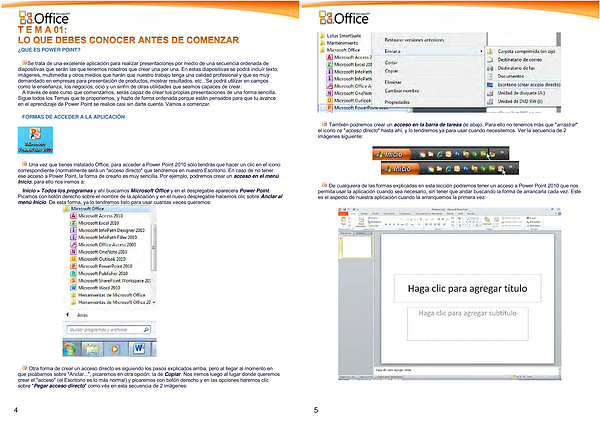Expand the Lotus SmartSuite folder
Image resolution: width=600 pixels, height=424 pixels.
pyautogui.click(x=340, y=36)
